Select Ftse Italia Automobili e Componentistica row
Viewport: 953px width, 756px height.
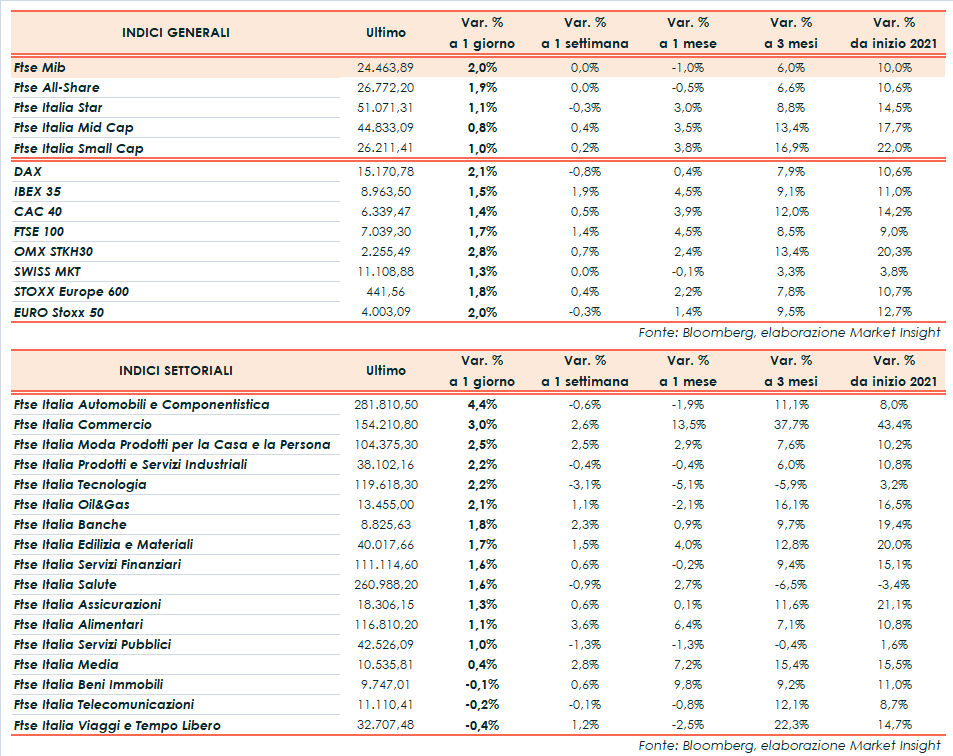[142, 404]
